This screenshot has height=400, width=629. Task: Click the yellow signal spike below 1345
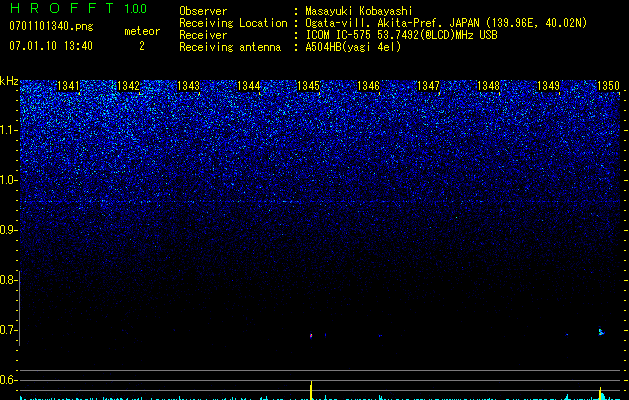tap(311, 390)
